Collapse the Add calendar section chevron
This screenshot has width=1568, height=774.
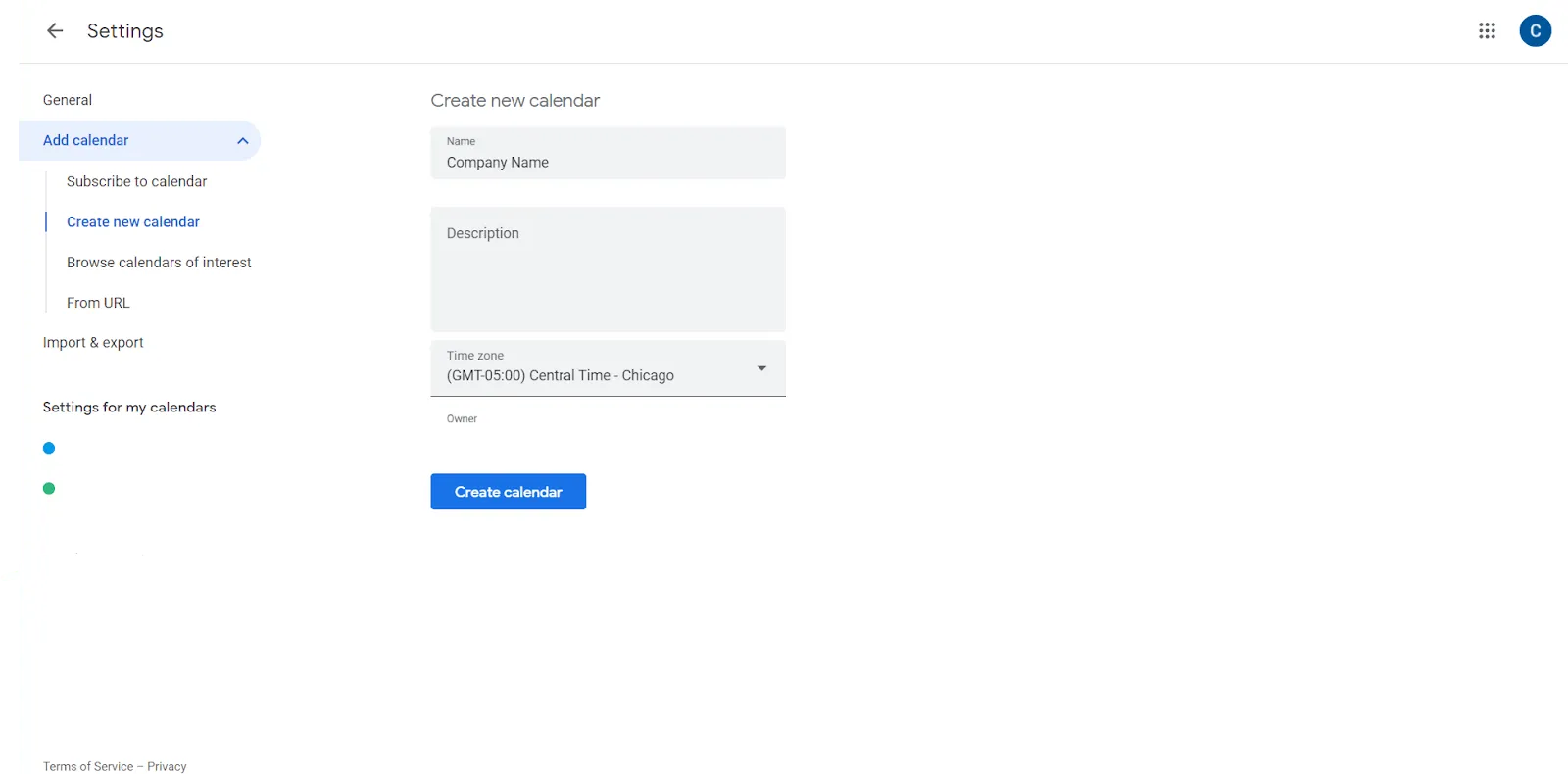pyautogui.click(x=243, y=141)
